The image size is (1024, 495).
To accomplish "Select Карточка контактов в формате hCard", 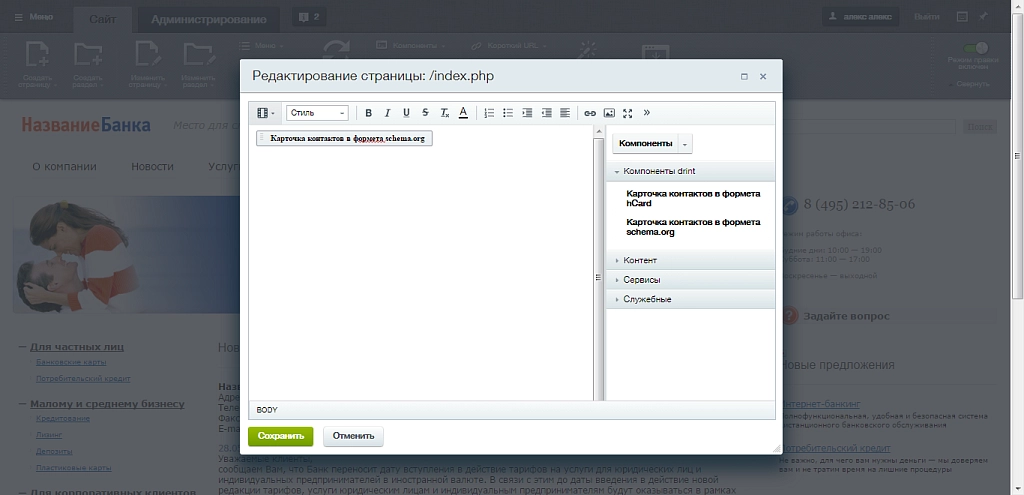I will click(x=693, y=198).
